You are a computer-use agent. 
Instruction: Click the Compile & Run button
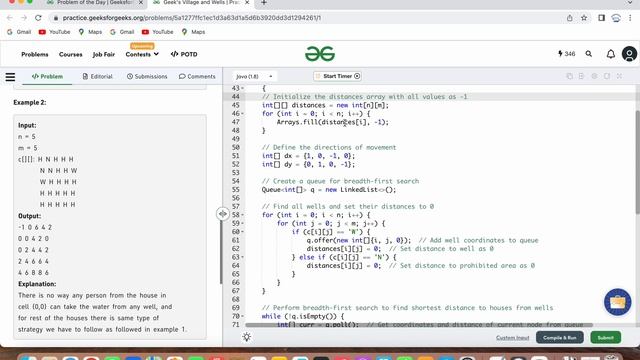point(560,338)
